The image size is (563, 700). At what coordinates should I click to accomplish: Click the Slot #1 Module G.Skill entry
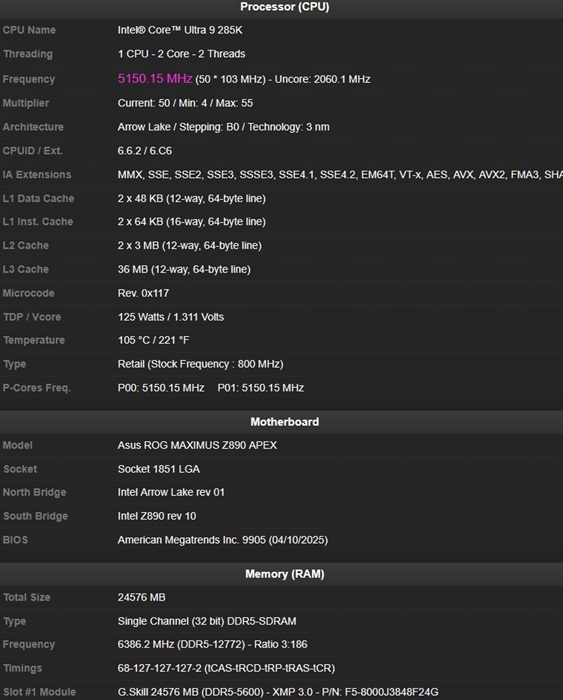click(278, 692)
